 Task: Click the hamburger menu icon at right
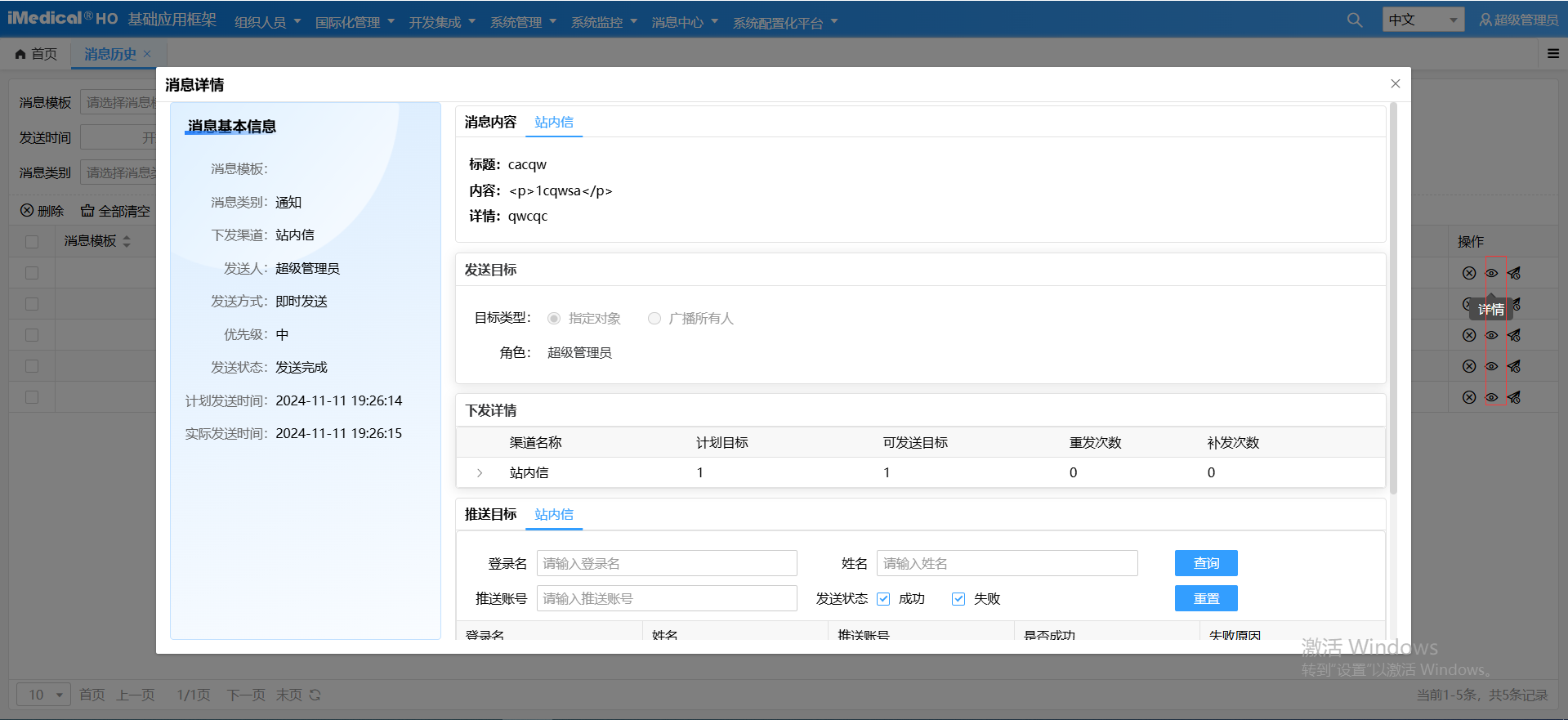click(x=1552, y=54)
